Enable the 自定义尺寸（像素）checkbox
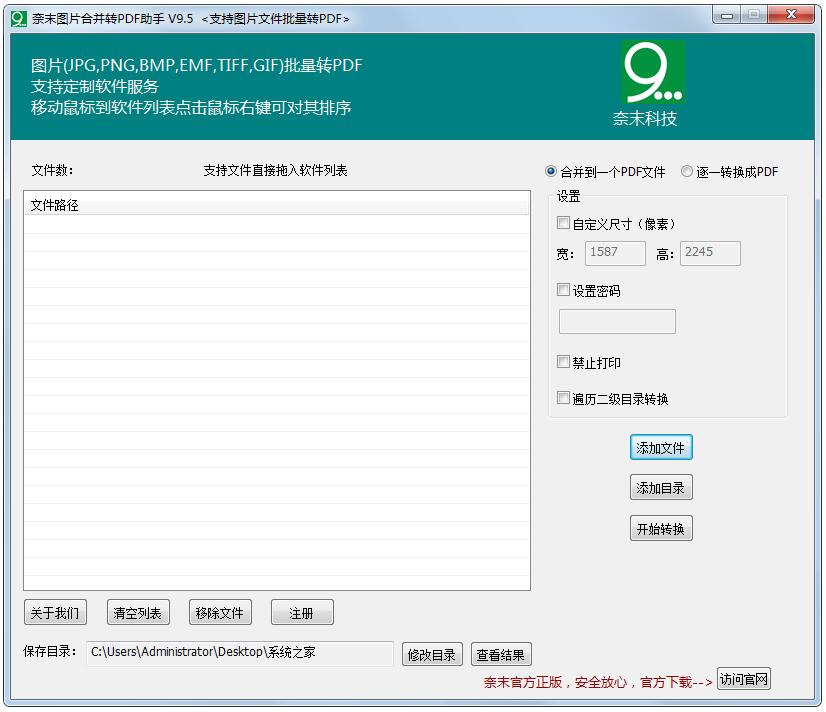The width and height of the screenshot is (826, 712). point(563,223)
